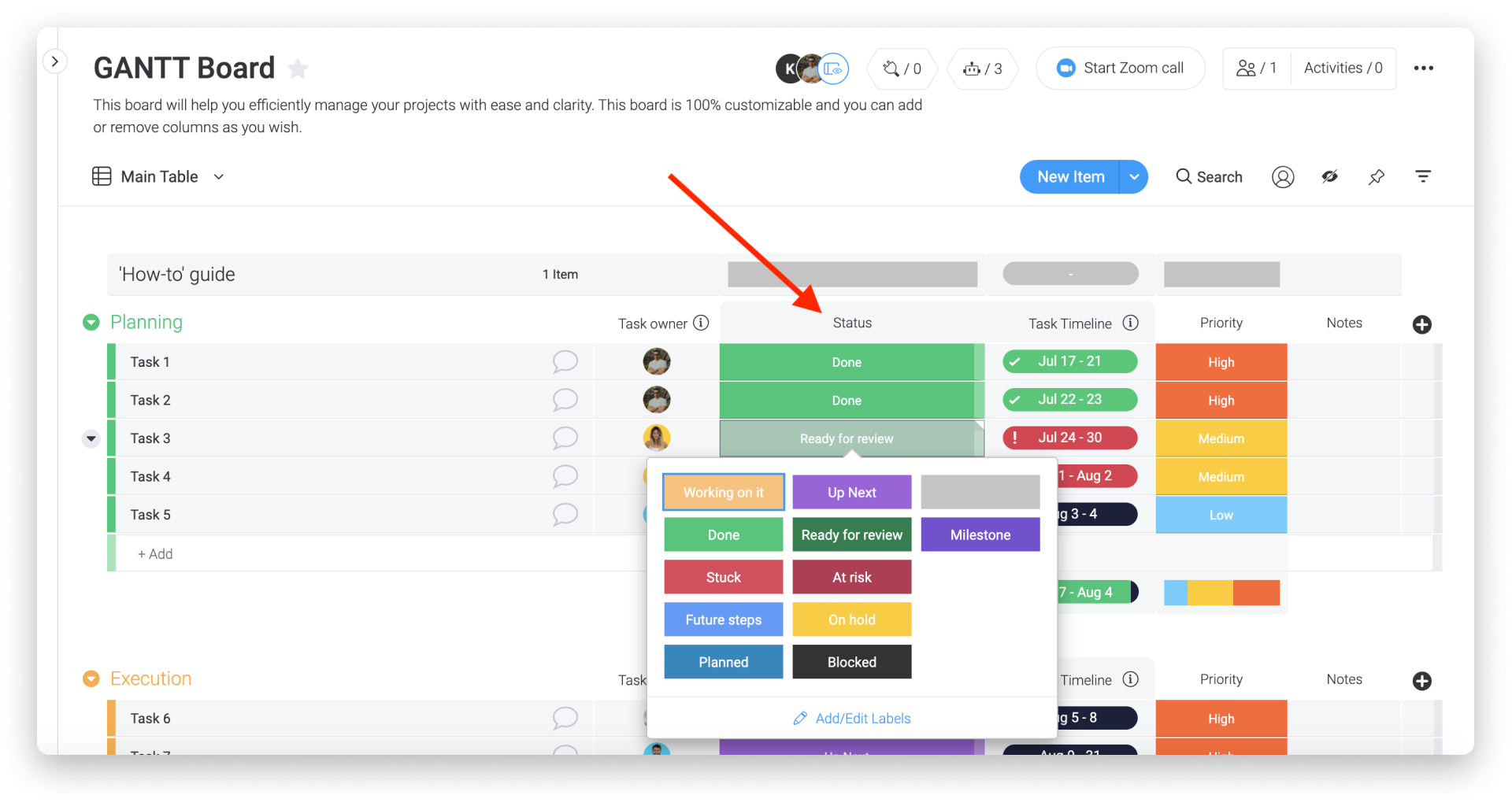Choose Done label in status picker

click(x=723, y=534)
